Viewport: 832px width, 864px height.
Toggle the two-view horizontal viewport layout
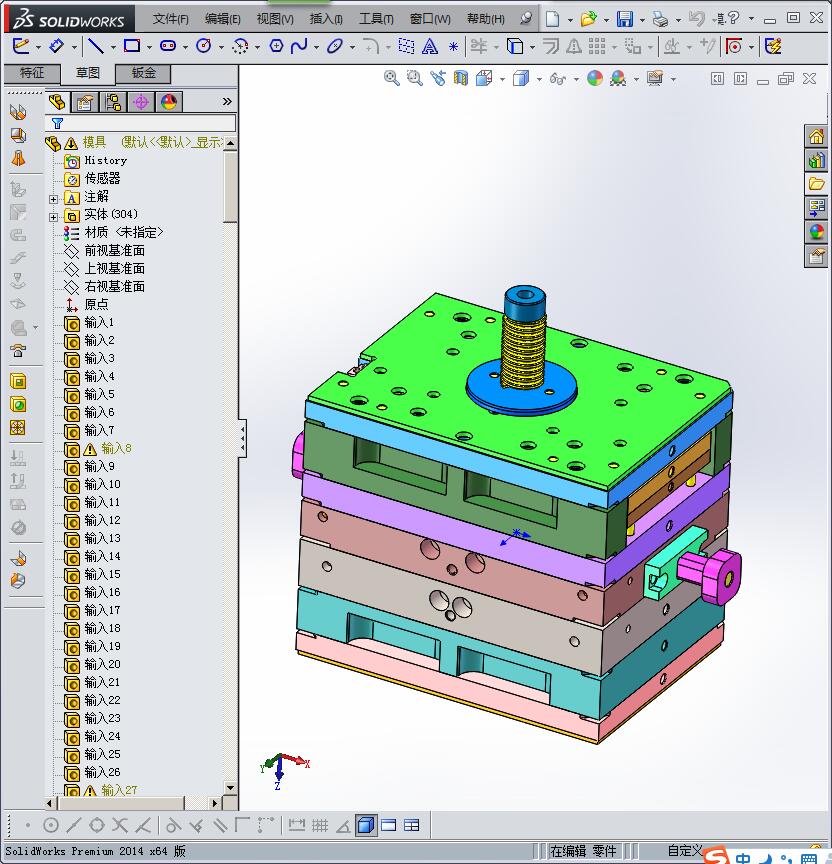pyautogui.click(x=388, y=825)
